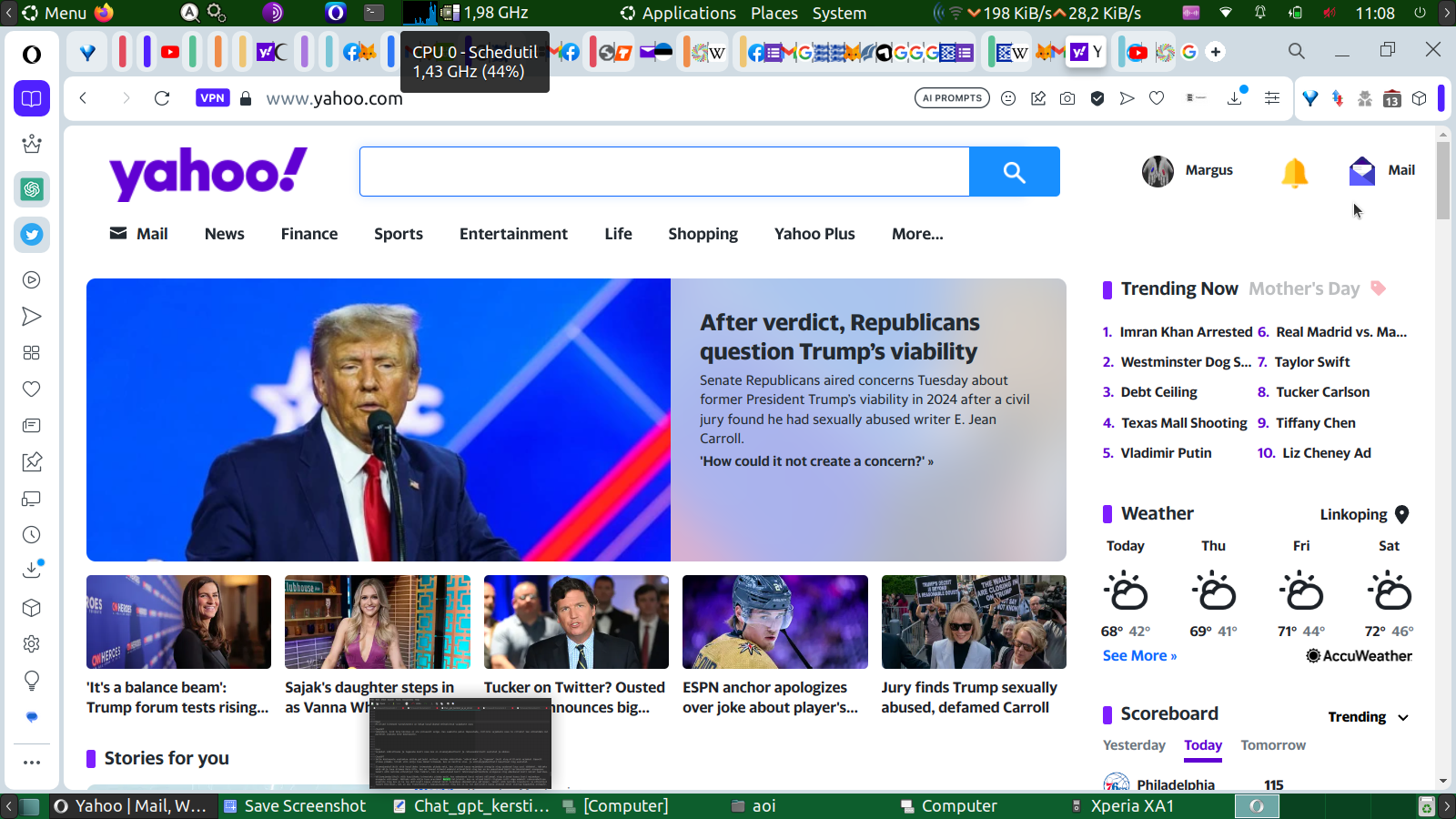Open Twitter from the Opera sidebar
1456x819 pixels.
pyautogui.click(x=32, y=235)
